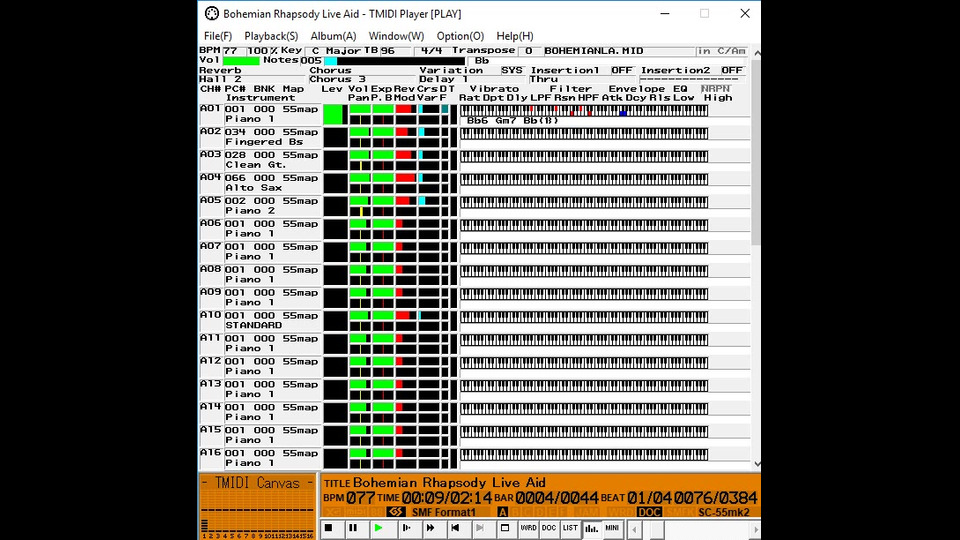Open the Playback(S) menu
This screenshot has height=540, width=960.
pos(271,36)
